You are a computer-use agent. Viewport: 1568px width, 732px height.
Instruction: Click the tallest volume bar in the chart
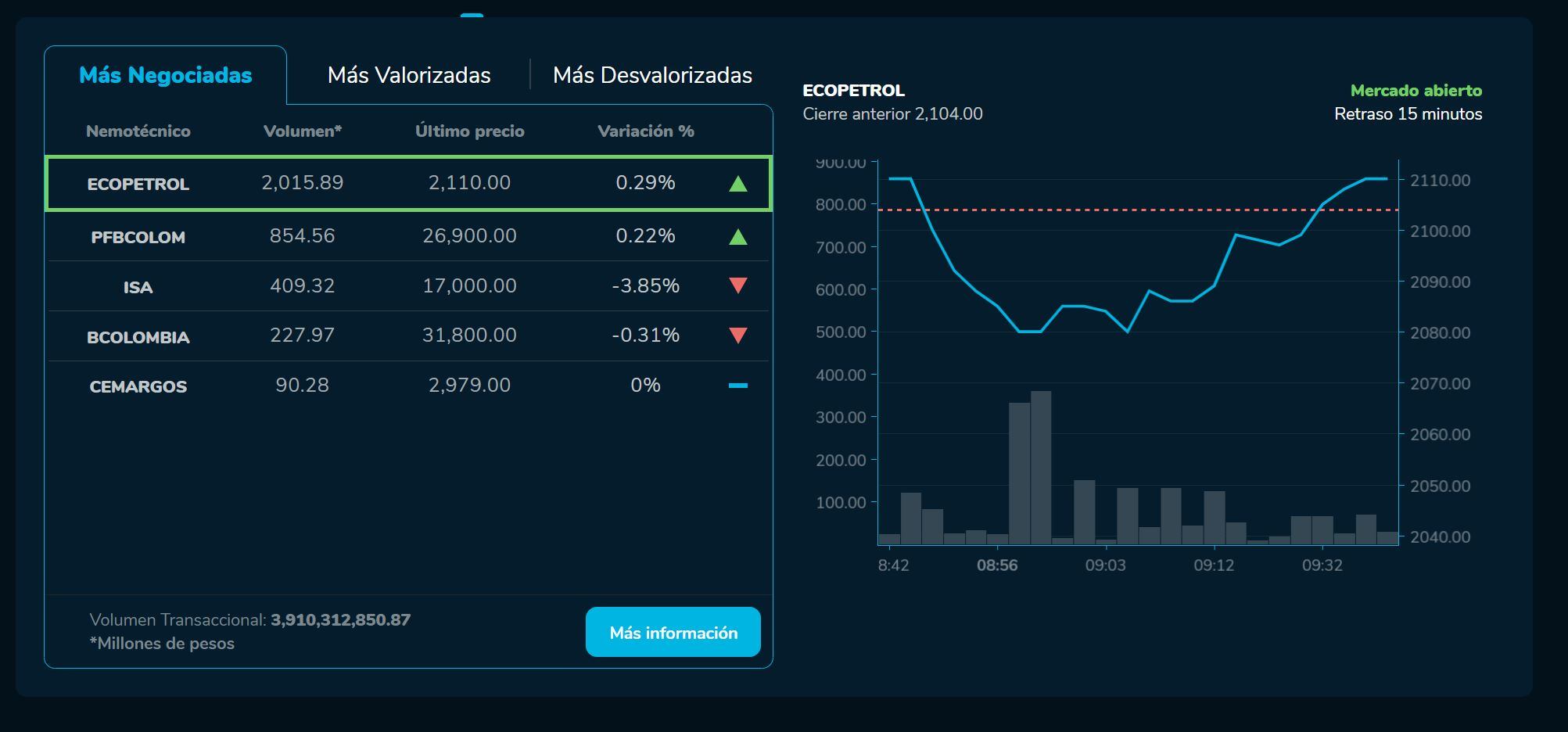tap(1041, 468)
